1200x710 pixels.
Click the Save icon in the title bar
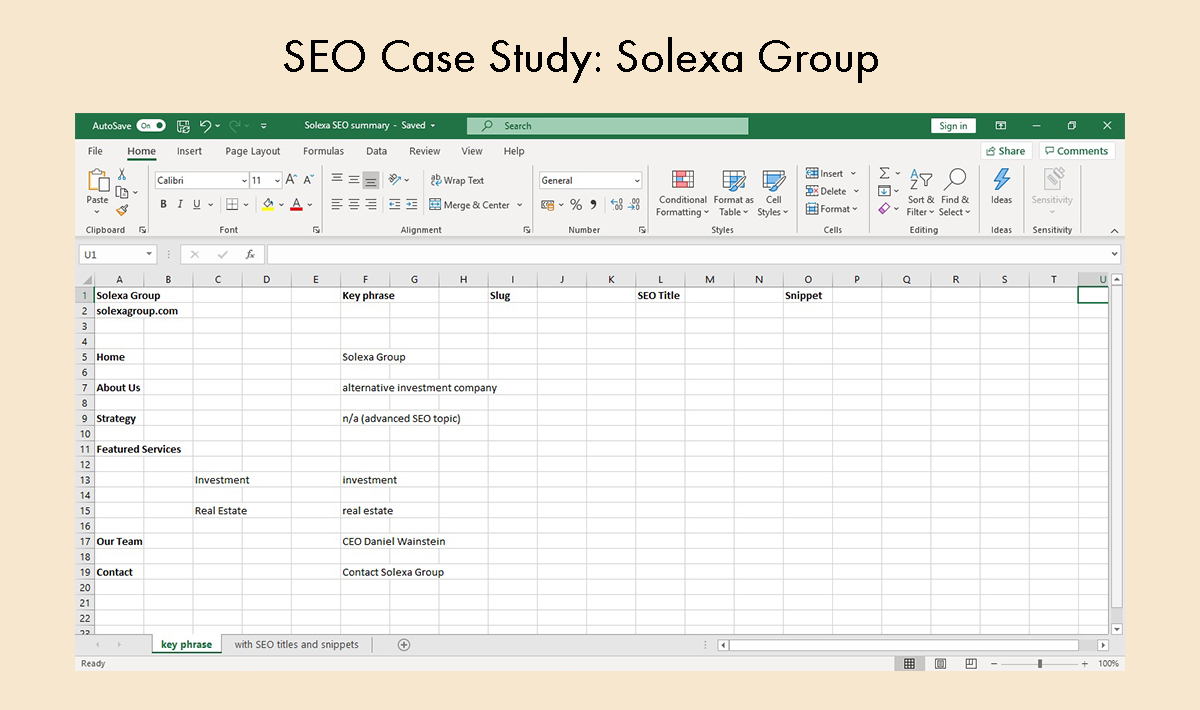[x=183, y=126]
